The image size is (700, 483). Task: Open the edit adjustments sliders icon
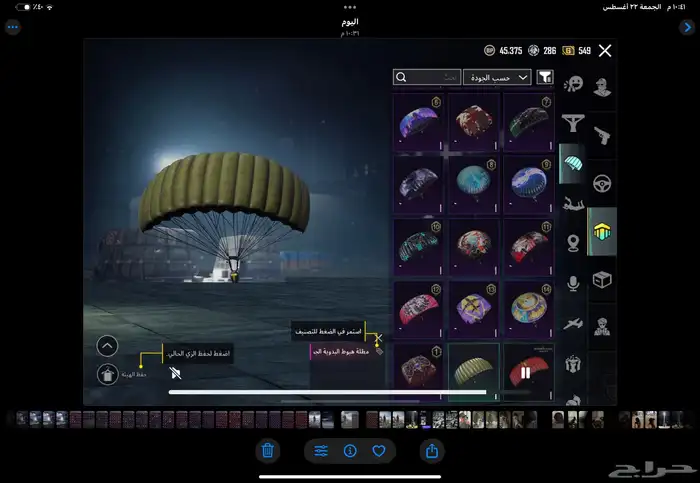pyautogui.click(x=321, y=451)
